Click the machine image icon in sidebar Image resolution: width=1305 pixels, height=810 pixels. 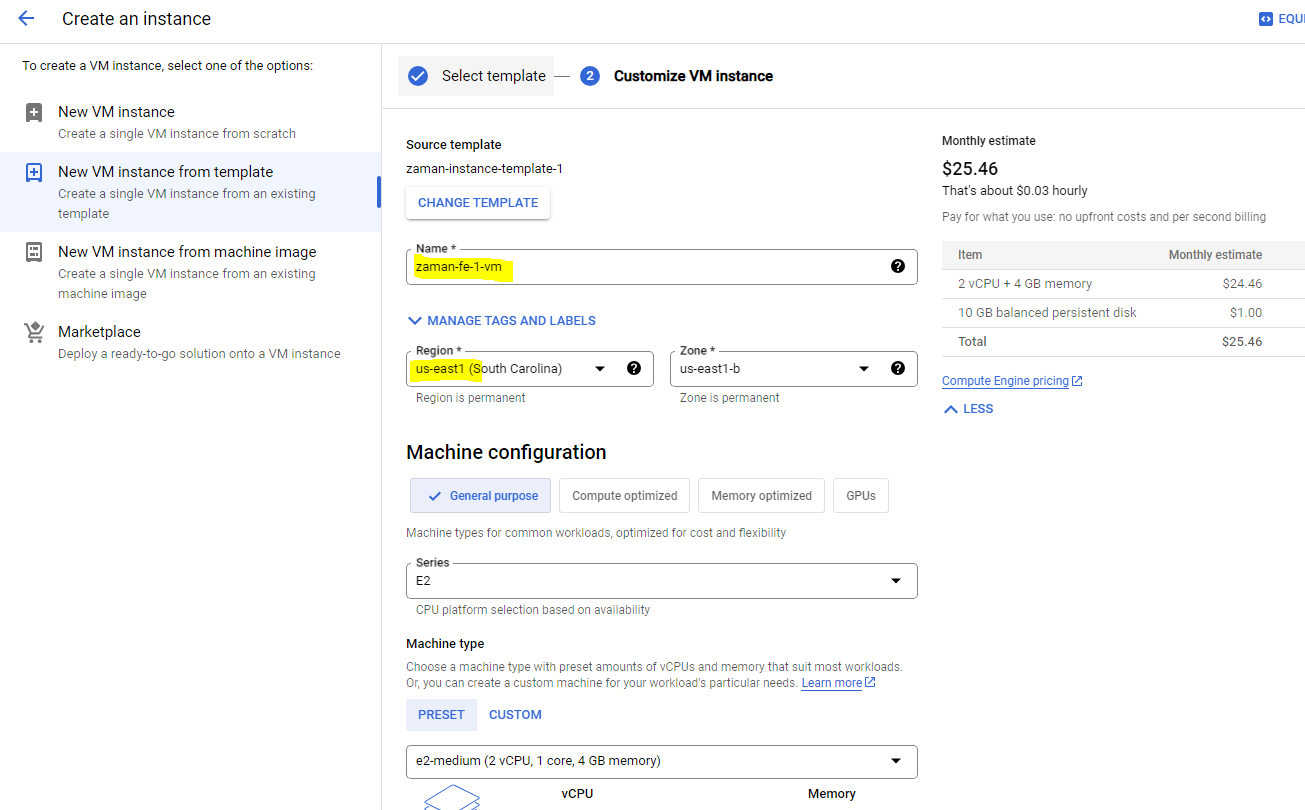[x=34, y=252]
